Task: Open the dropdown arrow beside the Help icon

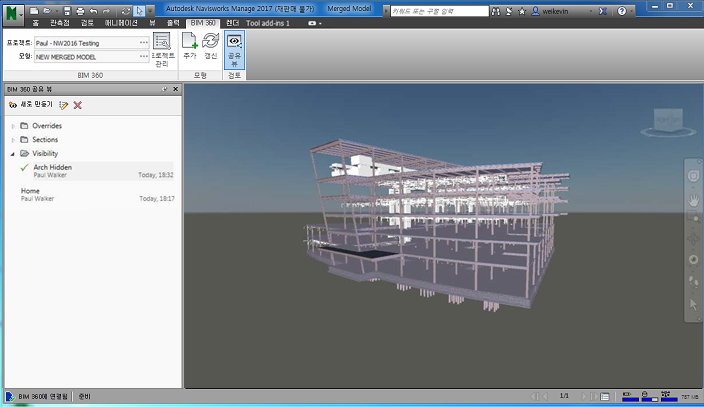Action: pyautogui.click(x=631, y=11)
